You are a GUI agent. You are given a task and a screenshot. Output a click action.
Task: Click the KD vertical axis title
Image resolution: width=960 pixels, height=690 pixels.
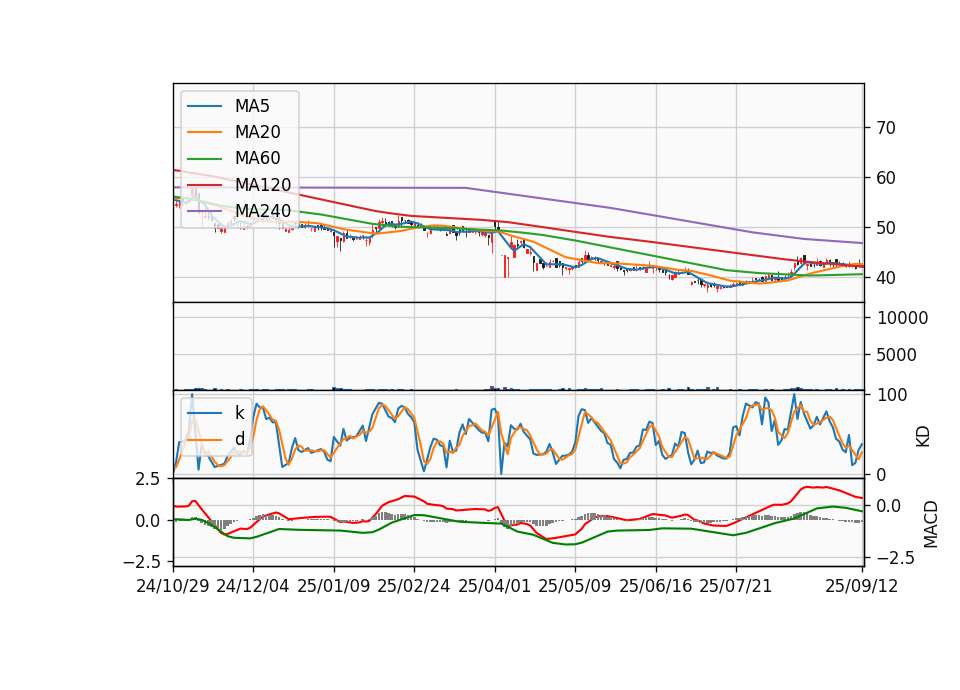[x=923, y=435]
